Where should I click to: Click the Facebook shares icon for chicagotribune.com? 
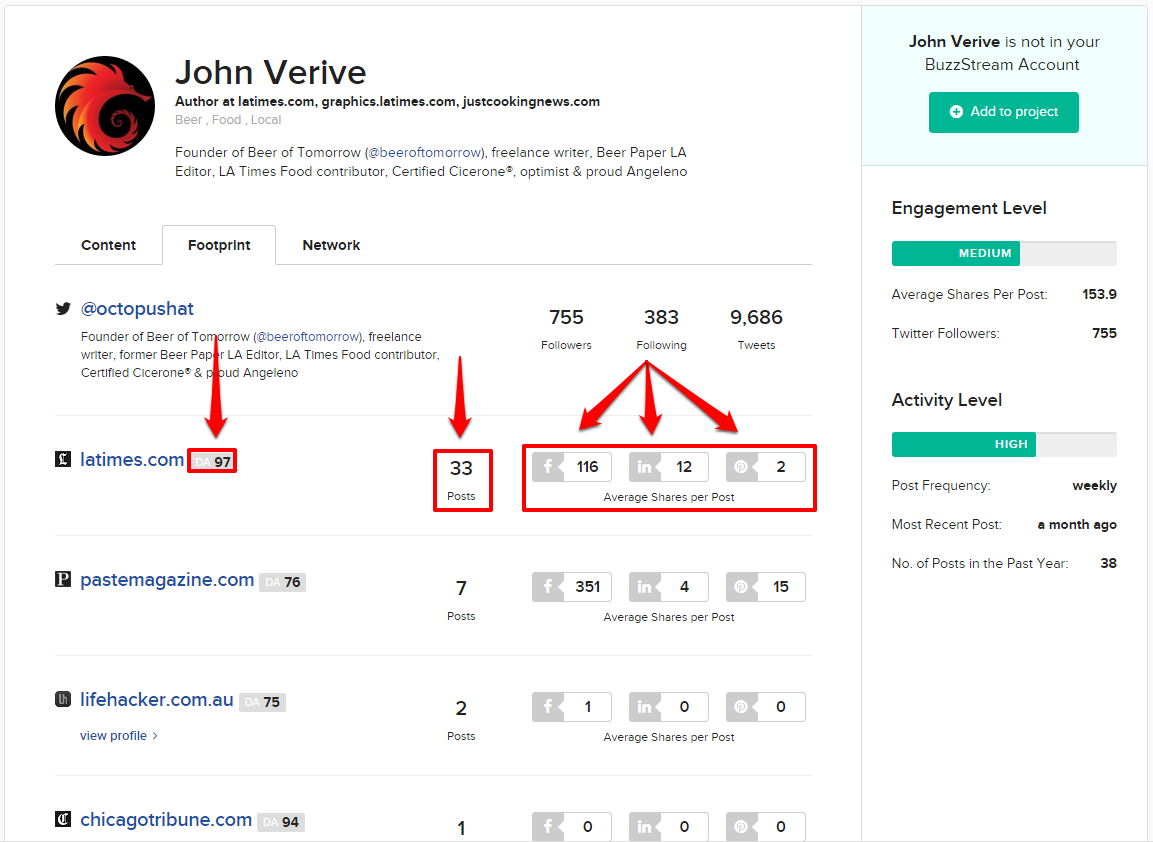[x=547, y=827]
